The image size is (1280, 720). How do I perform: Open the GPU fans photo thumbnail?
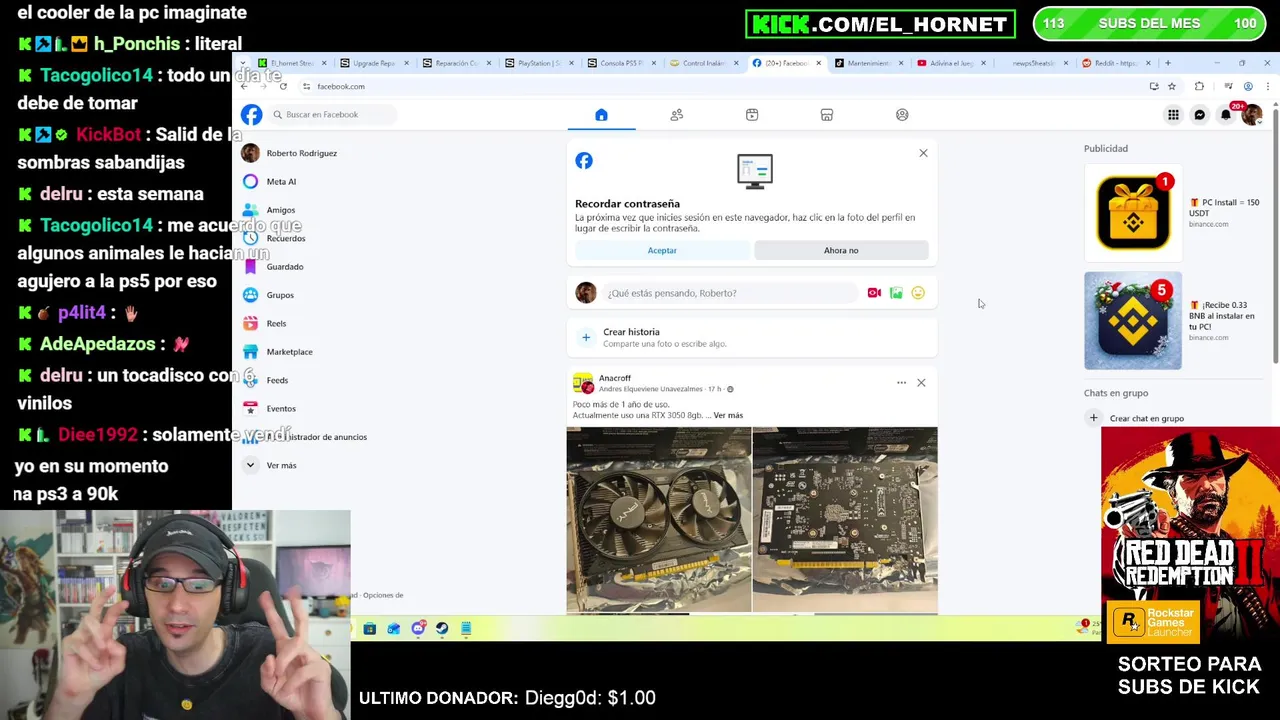(659, 519)
